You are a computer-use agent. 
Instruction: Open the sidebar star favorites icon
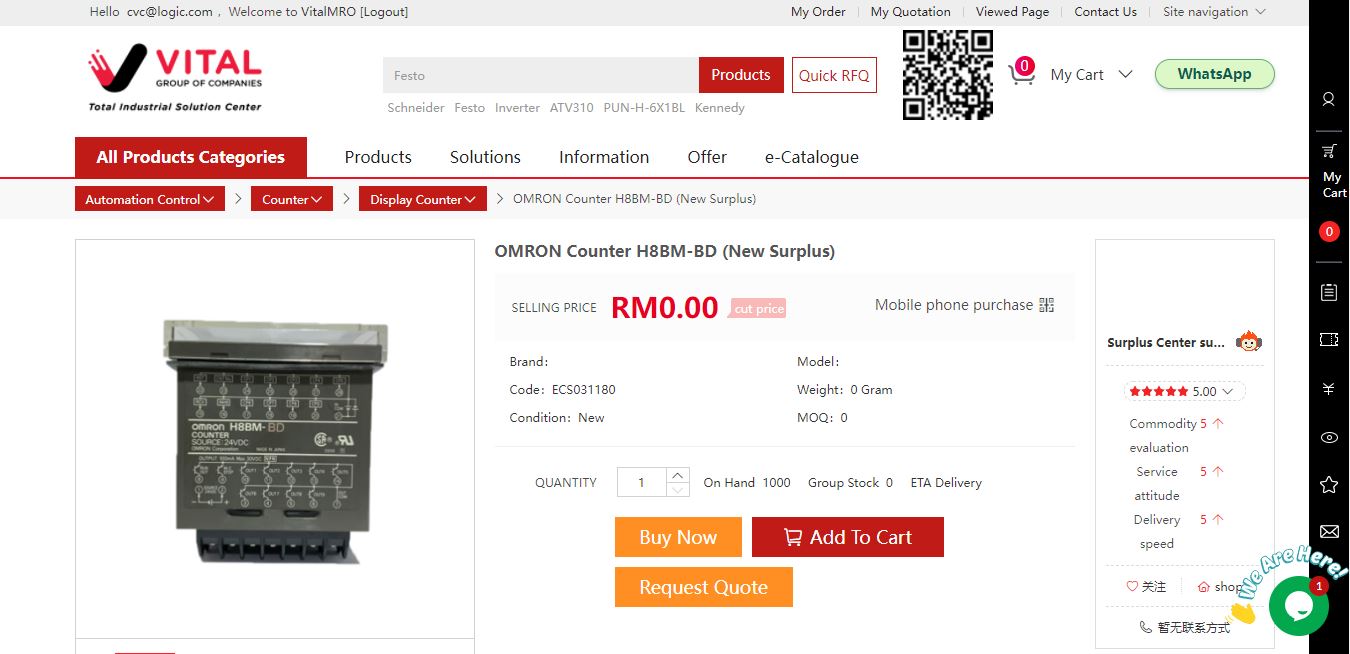point(1328,485)
